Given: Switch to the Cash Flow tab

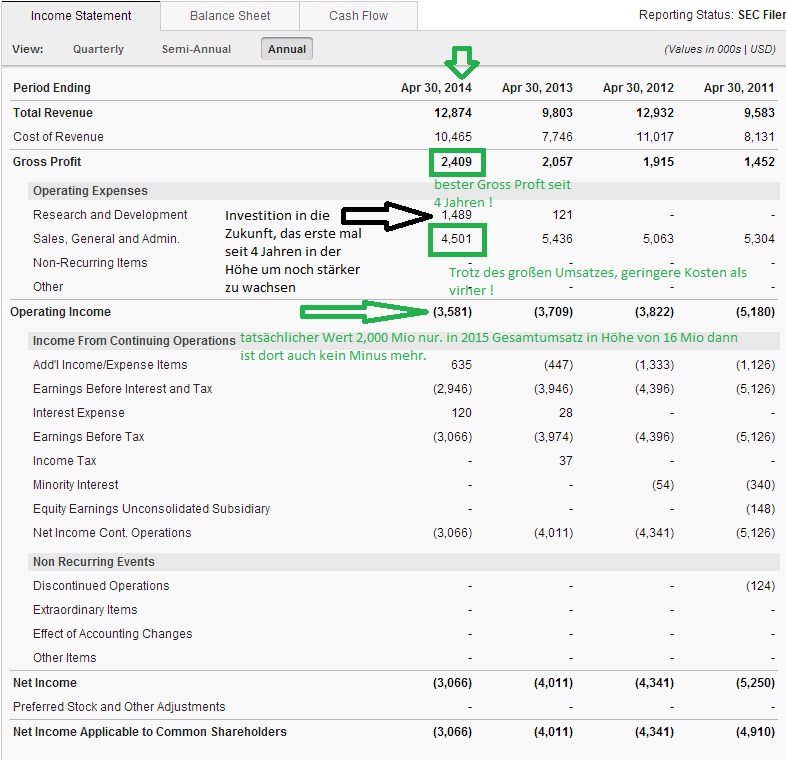Looking at the screenshot, I should (358, 16).
